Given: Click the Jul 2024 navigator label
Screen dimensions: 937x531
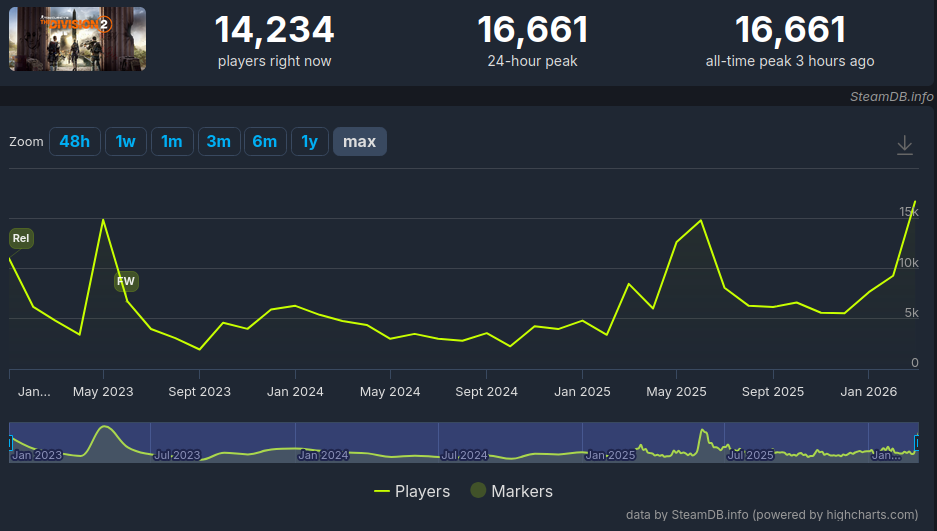Looking at the screenshot, I should coord(464,455).
